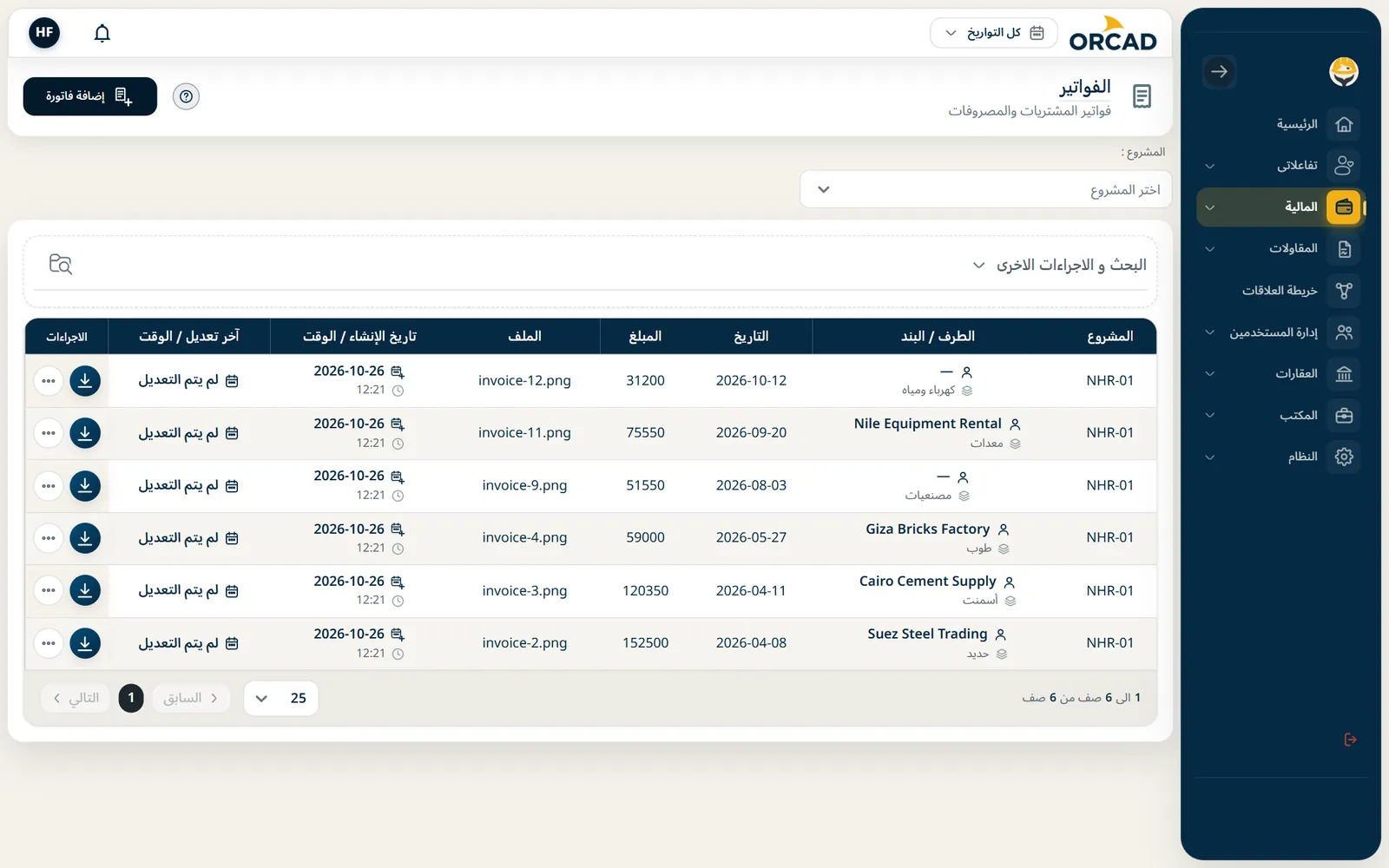Sort by المبلغ column header
This screenshot has width=1389, height=868.
click(645, 336)
